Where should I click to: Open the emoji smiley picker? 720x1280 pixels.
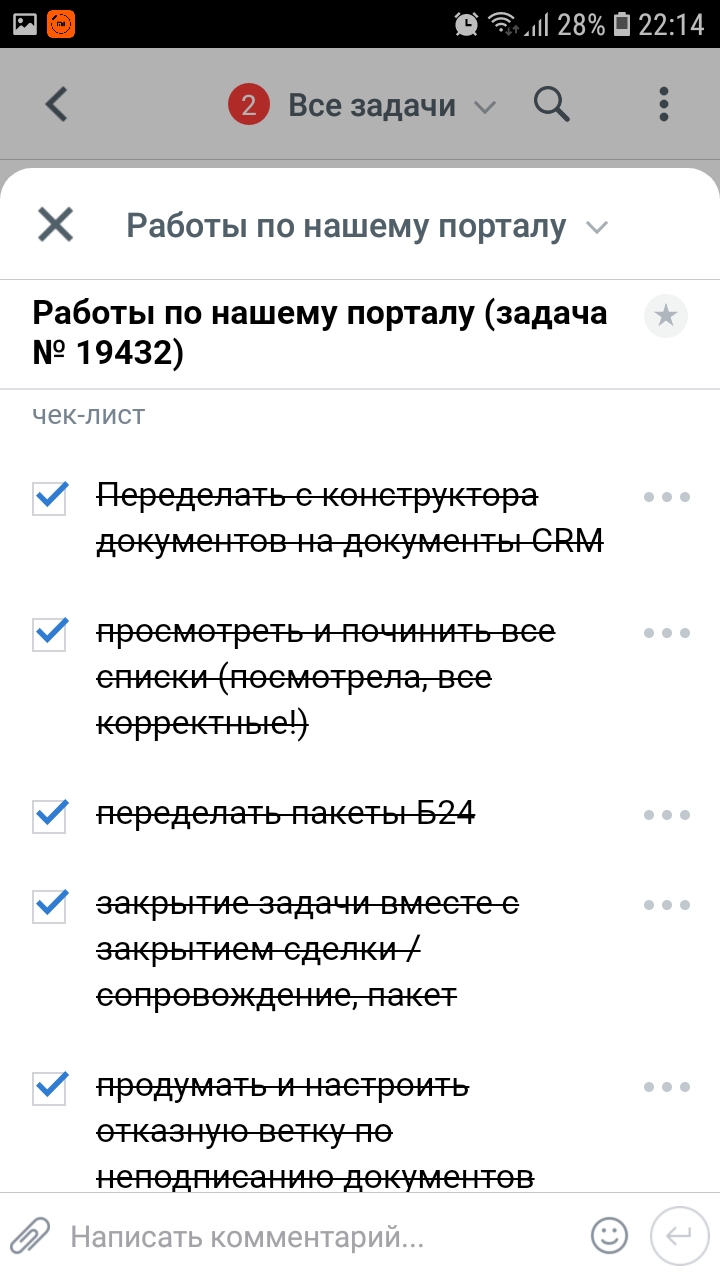click(609, 1236)
